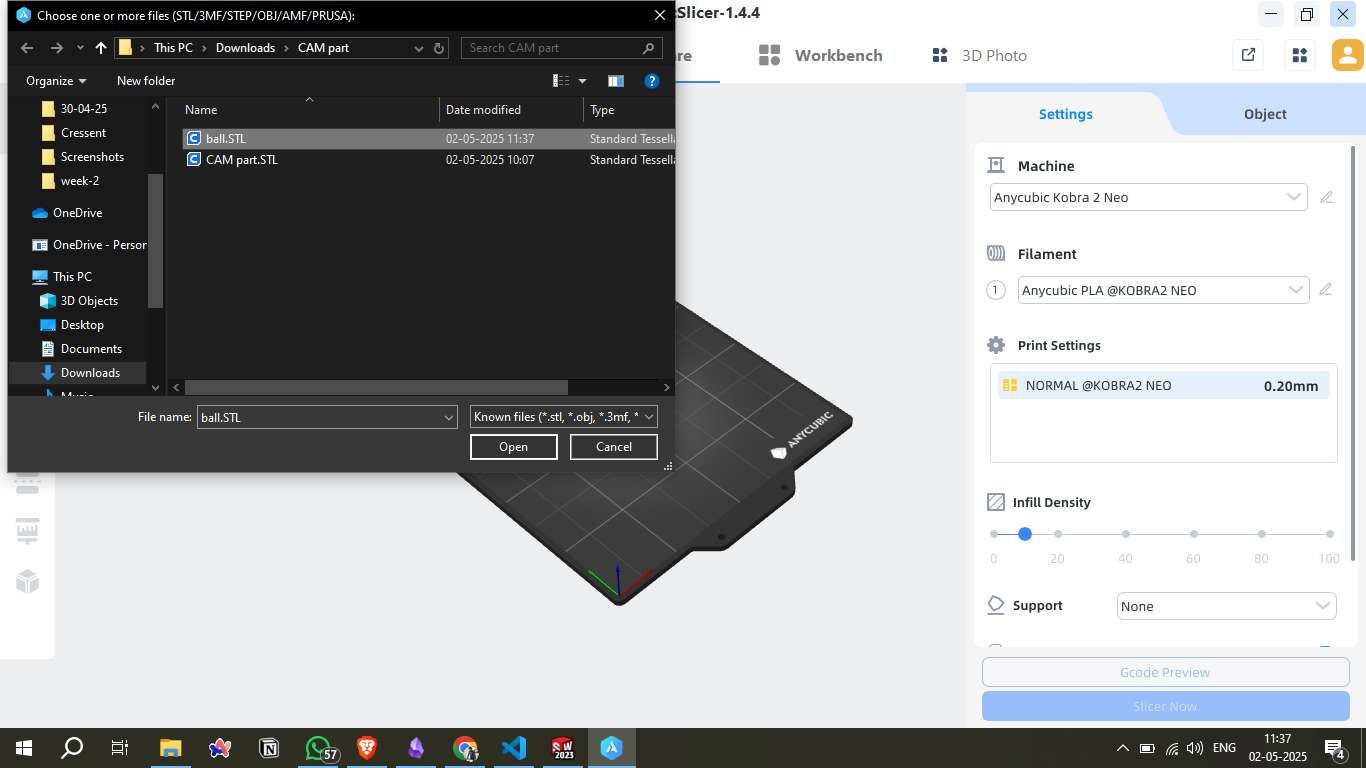The height and width of the screenshot is (768, 1366).
Task: Select the CAM part.STL file
Action: tap(428, 160)
